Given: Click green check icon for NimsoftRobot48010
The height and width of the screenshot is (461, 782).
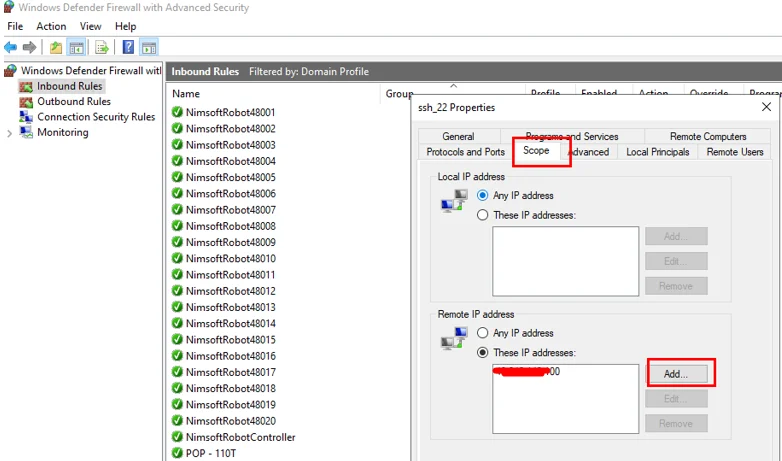Looking at the screenshot, I should [x=177, y=258].
